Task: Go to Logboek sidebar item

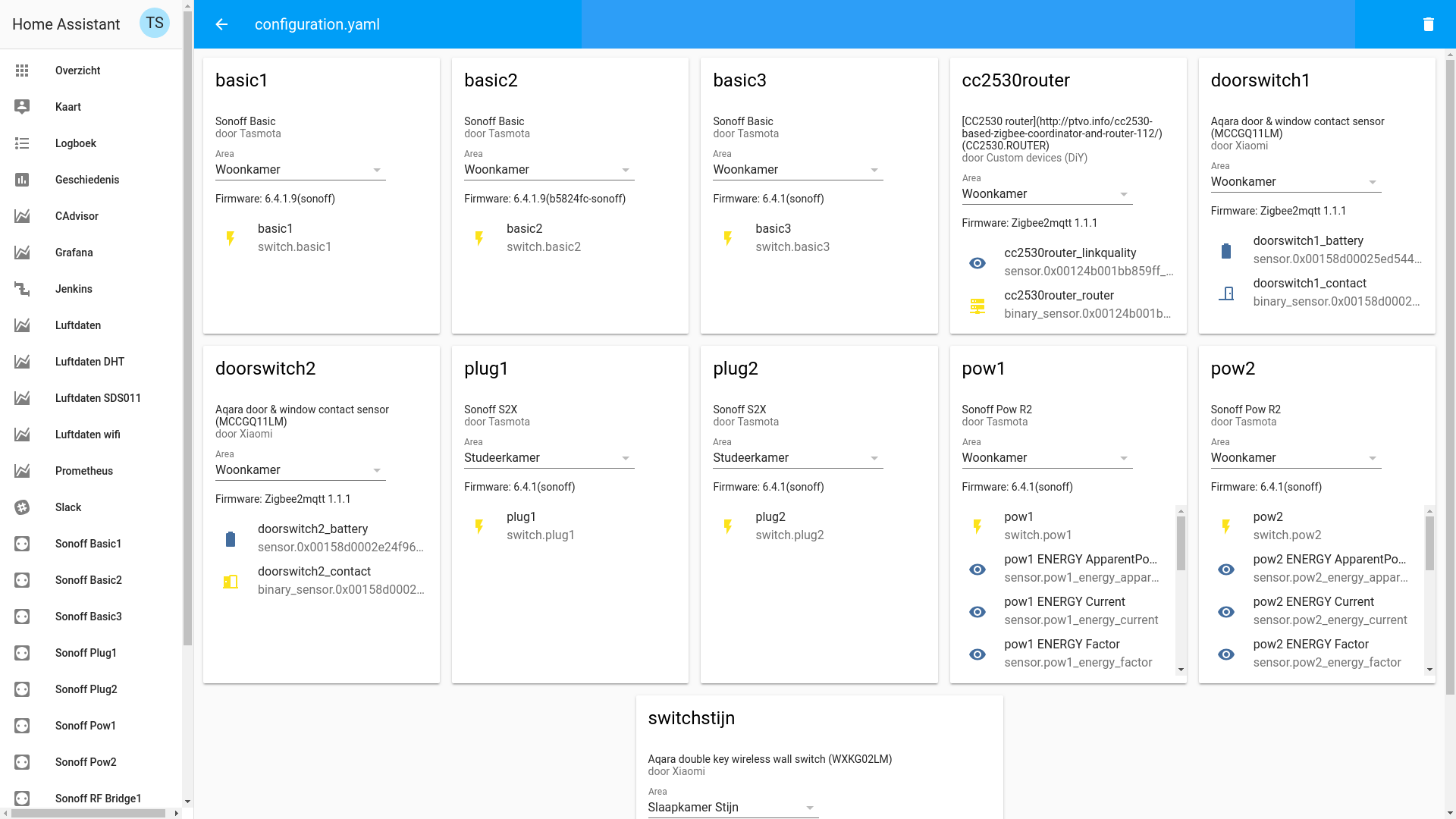Action: pos(76,143)
